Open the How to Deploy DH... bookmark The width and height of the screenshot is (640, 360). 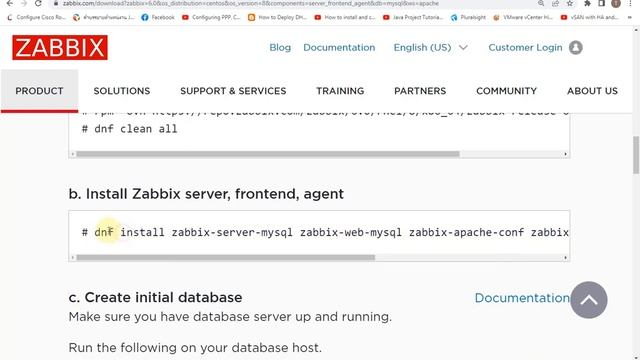278,17
